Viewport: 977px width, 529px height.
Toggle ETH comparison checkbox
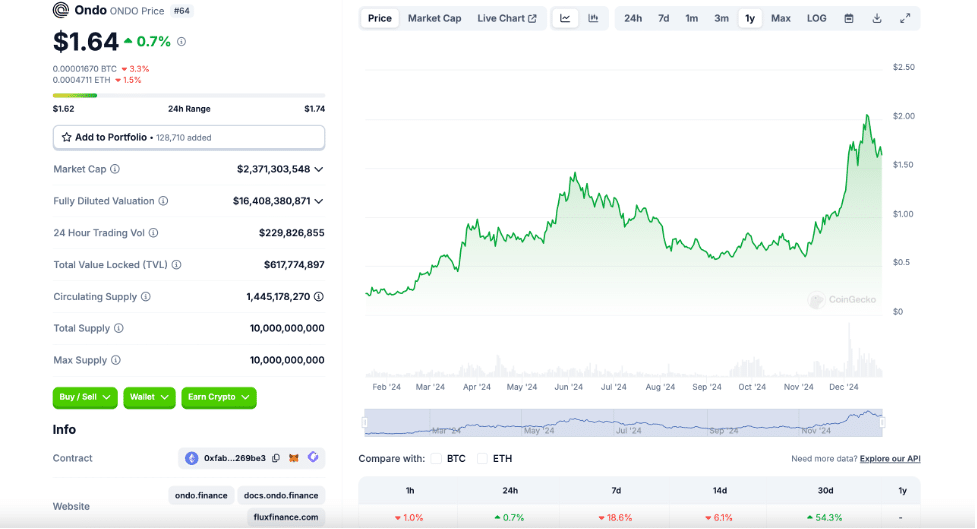point(482,459)
